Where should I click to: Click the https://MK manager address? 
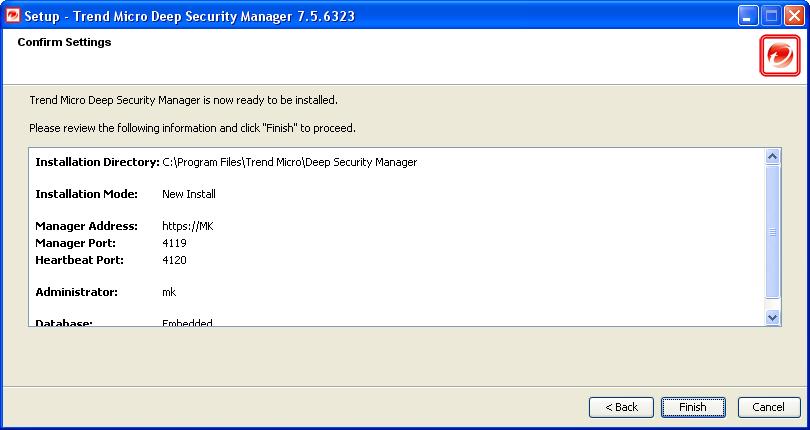pyautogui.click(x=188, y=226)
